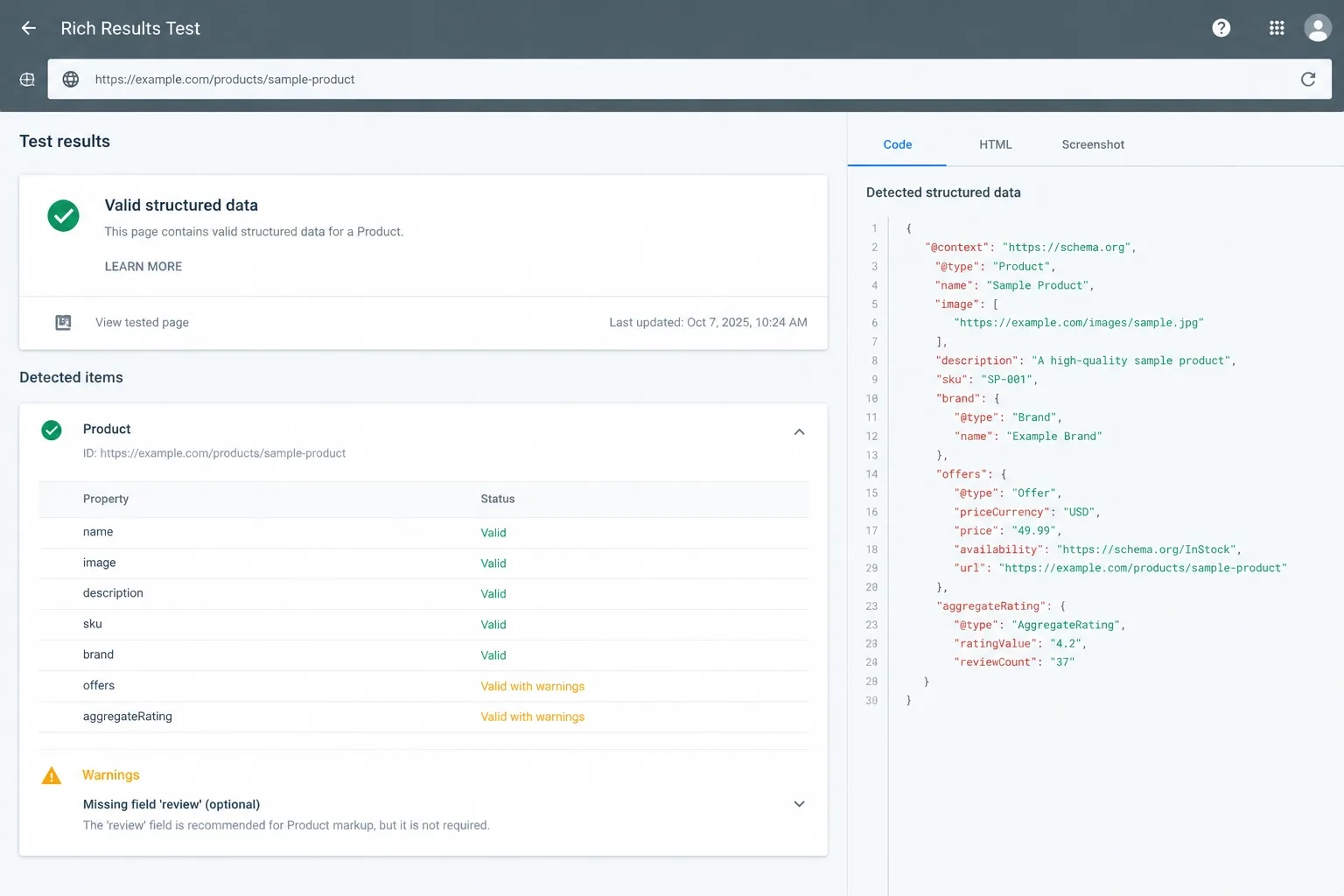Click the brand property row
1344x896 pixels.
tap(423, 654)
